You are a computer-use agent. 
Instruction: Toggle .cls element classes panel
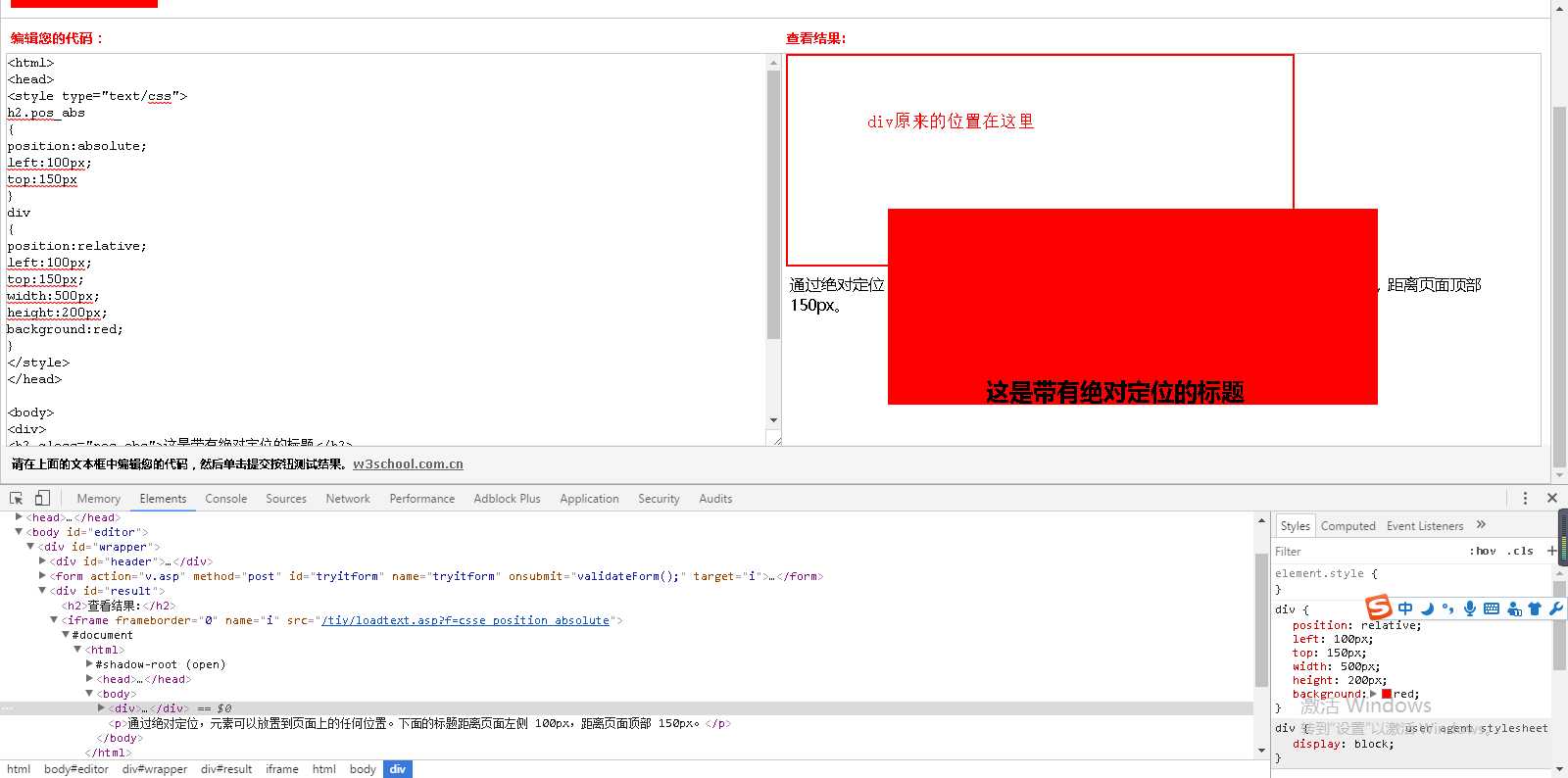(1520, 551)
